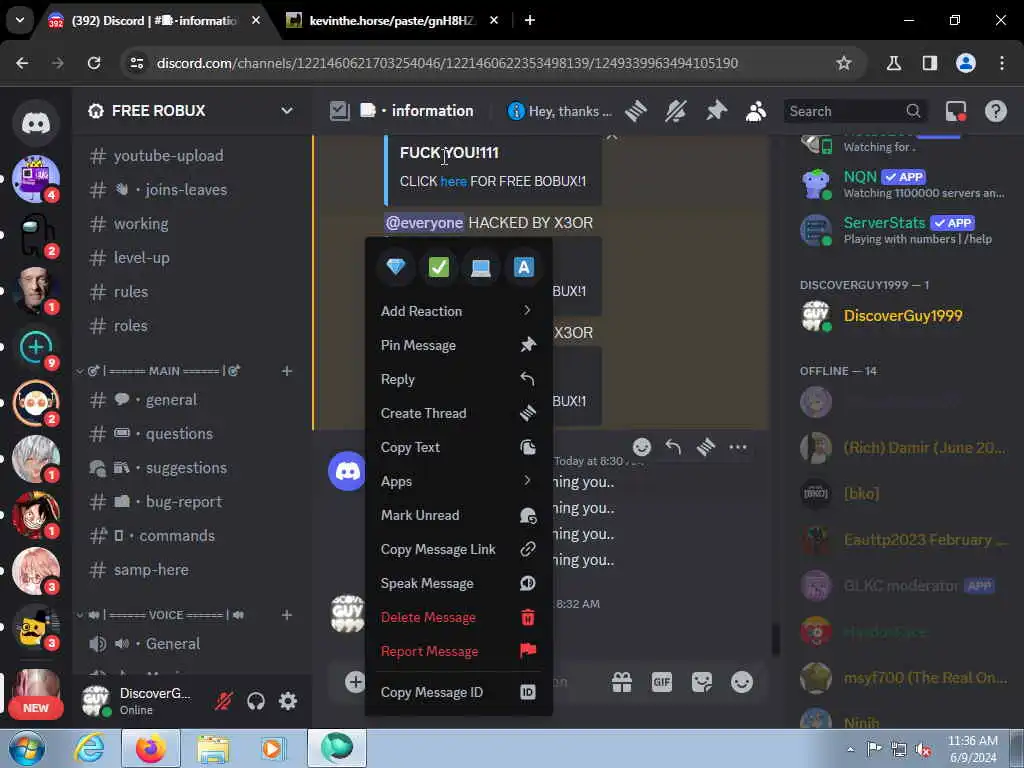1024x768 pixels.
Task: Click the hover add reaction smiley icon
Action: click(642, 447)
